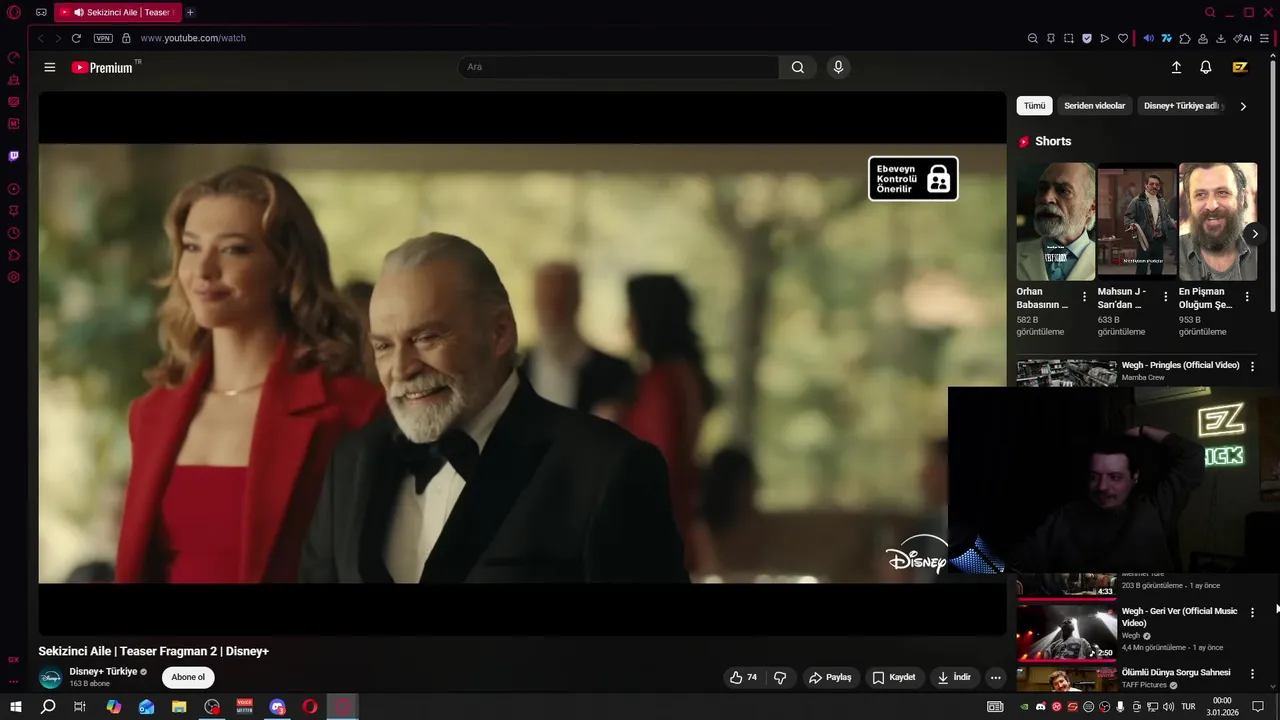Open YouTube notifications bell

pos(1206,67)
